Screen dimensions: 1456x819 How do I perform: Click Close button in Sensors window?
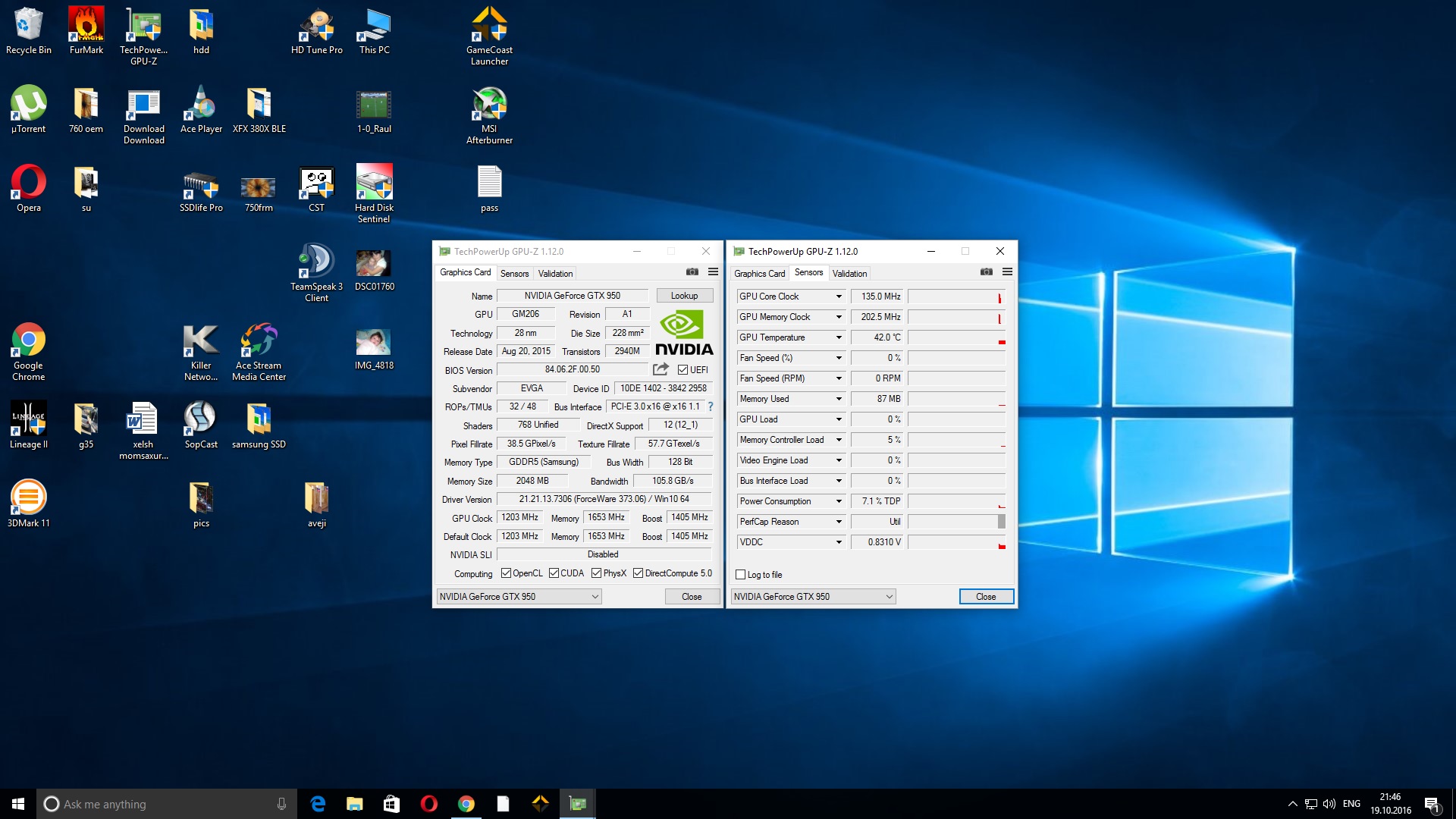[986, 597]
